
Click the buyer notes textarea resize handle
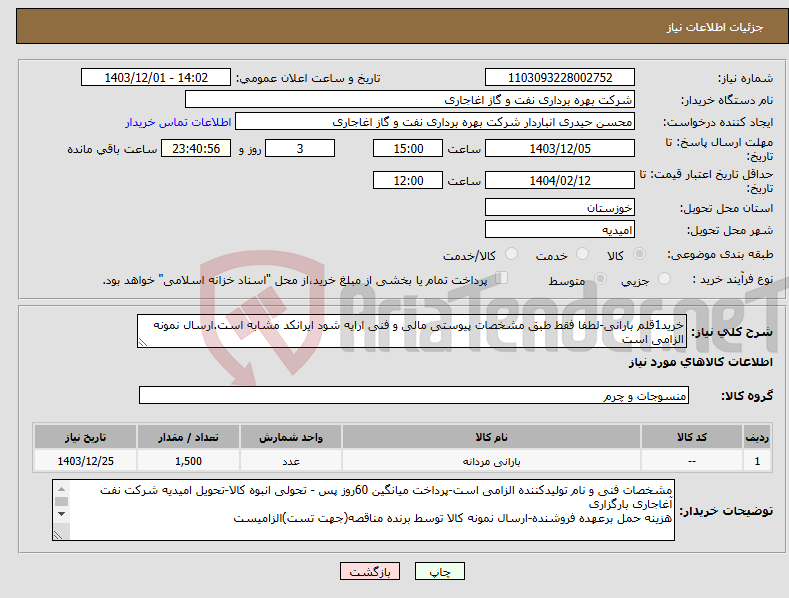(58, 536)
